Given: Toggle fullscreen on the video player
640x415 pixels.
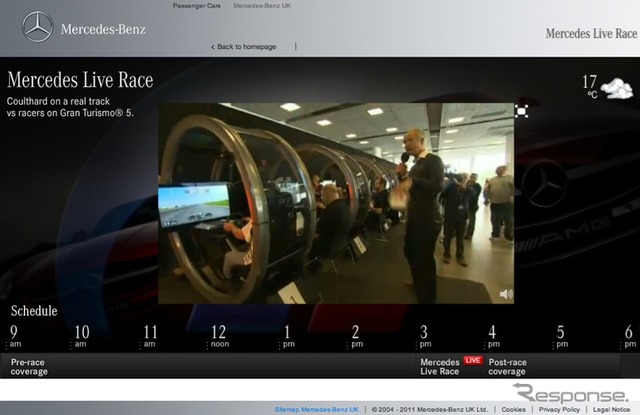Looking at the screenshot, I should click(521, 111).
